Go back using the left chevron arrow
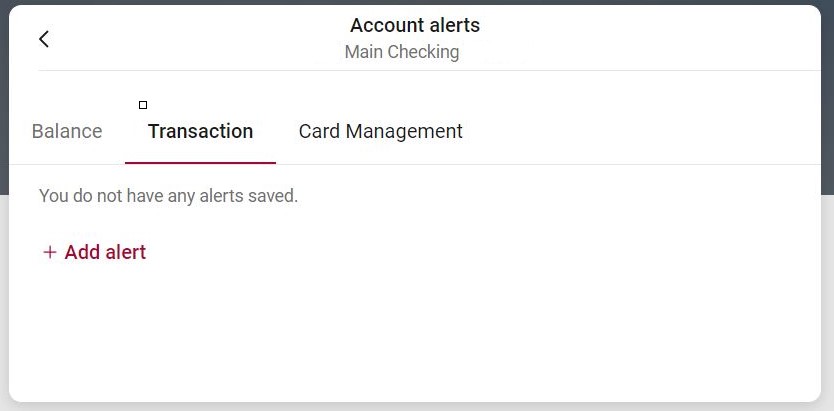 tap(44, 39)
